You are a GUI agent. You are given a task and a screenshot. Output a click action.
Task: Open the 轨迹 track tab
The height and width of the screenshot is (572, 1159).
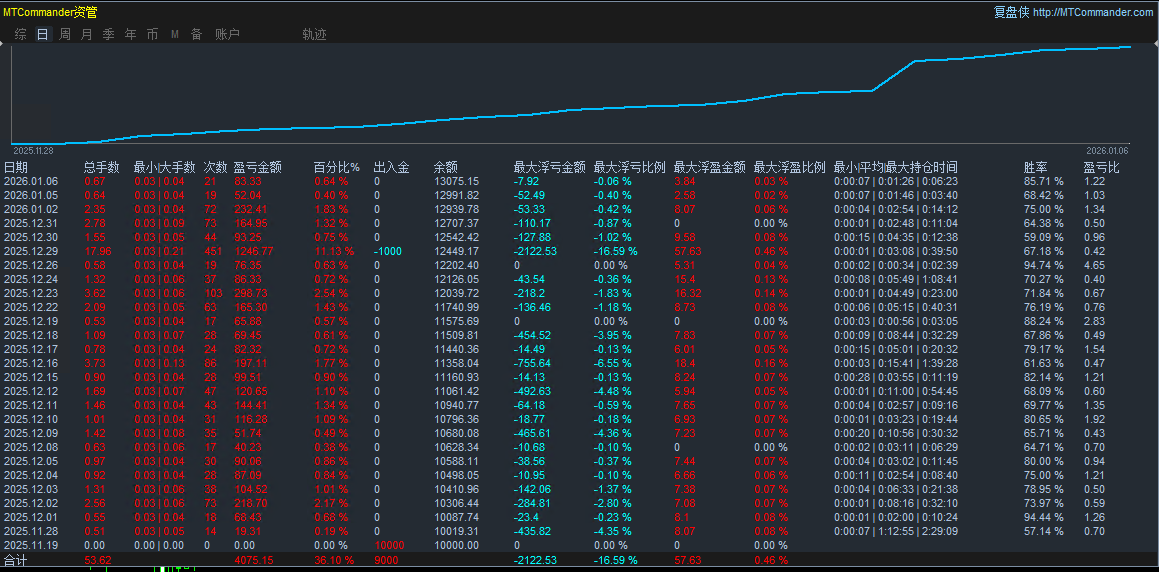314,34
